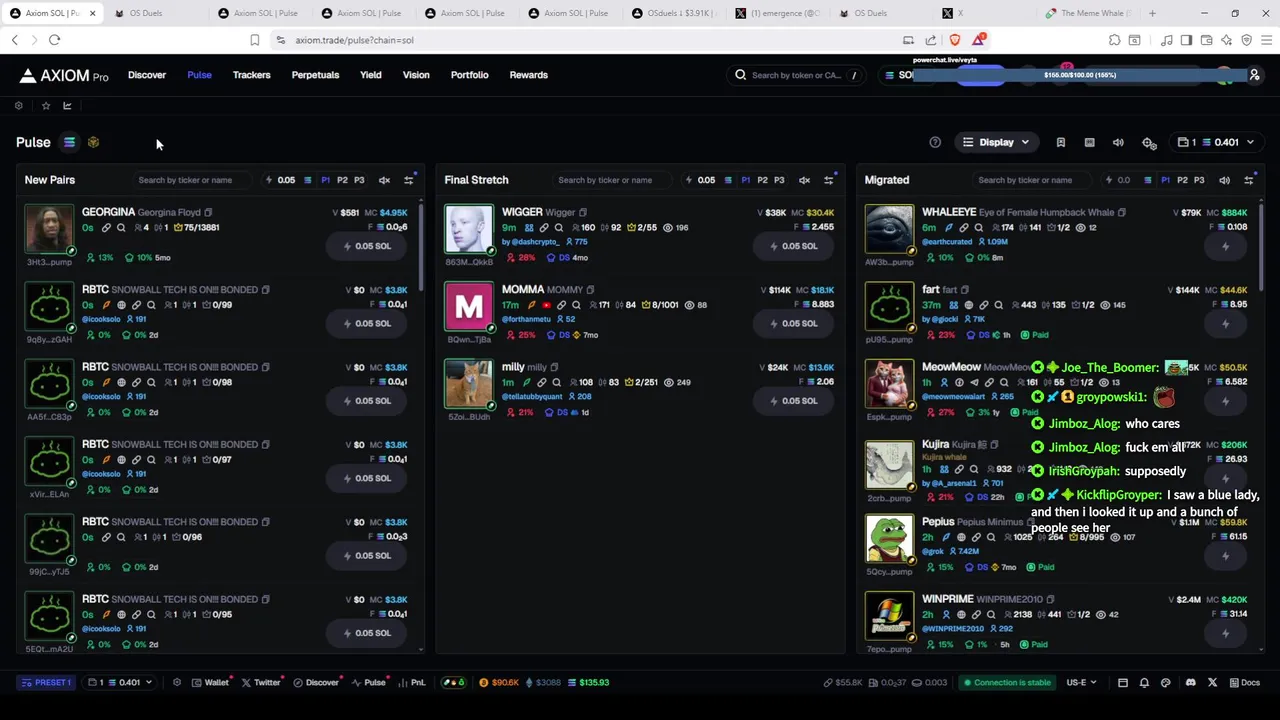This screenshot has width=1280, height=720.
Task: Toggle mute sound in Final Stretch column
Action: coord(804,180)
